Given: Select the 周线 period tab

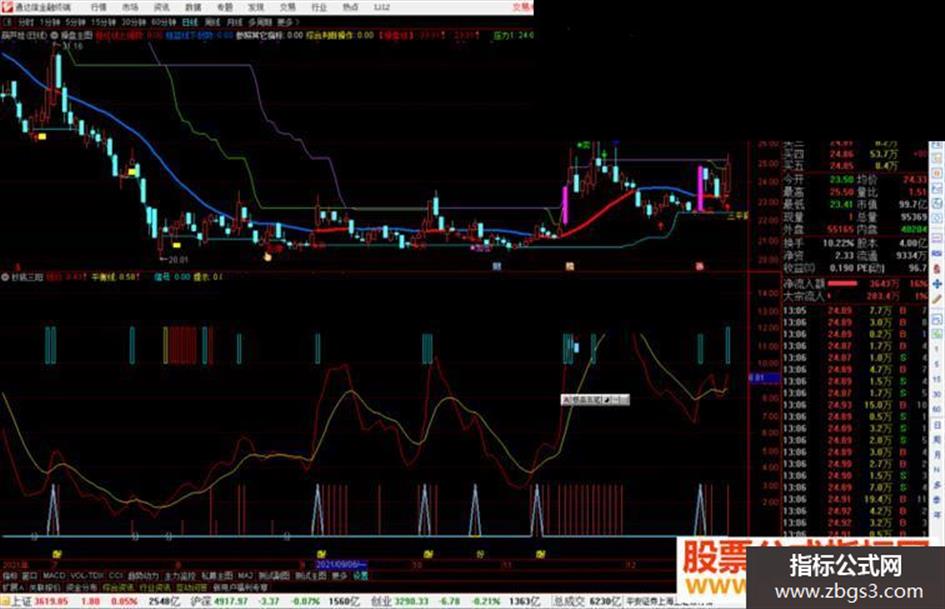Looking at the screenshot, I should [212, 22].
